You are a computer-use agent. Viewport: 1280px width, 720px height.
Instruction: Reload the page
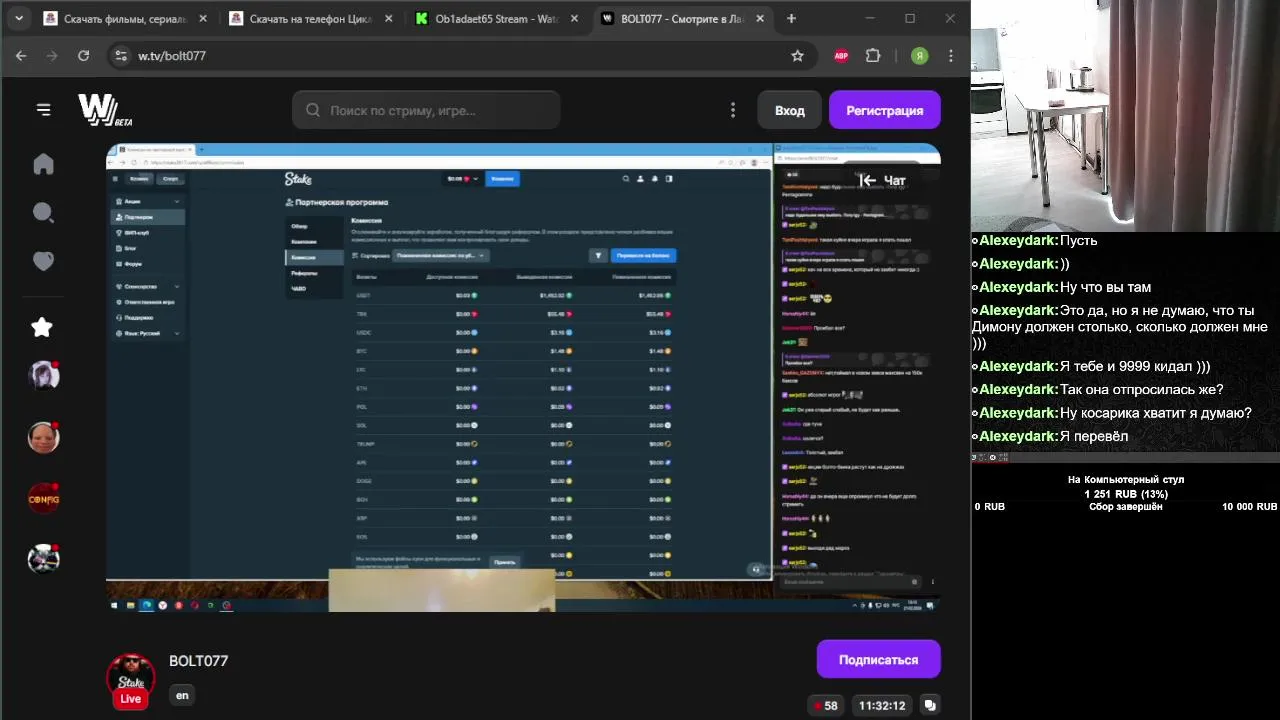pos(84,56)
